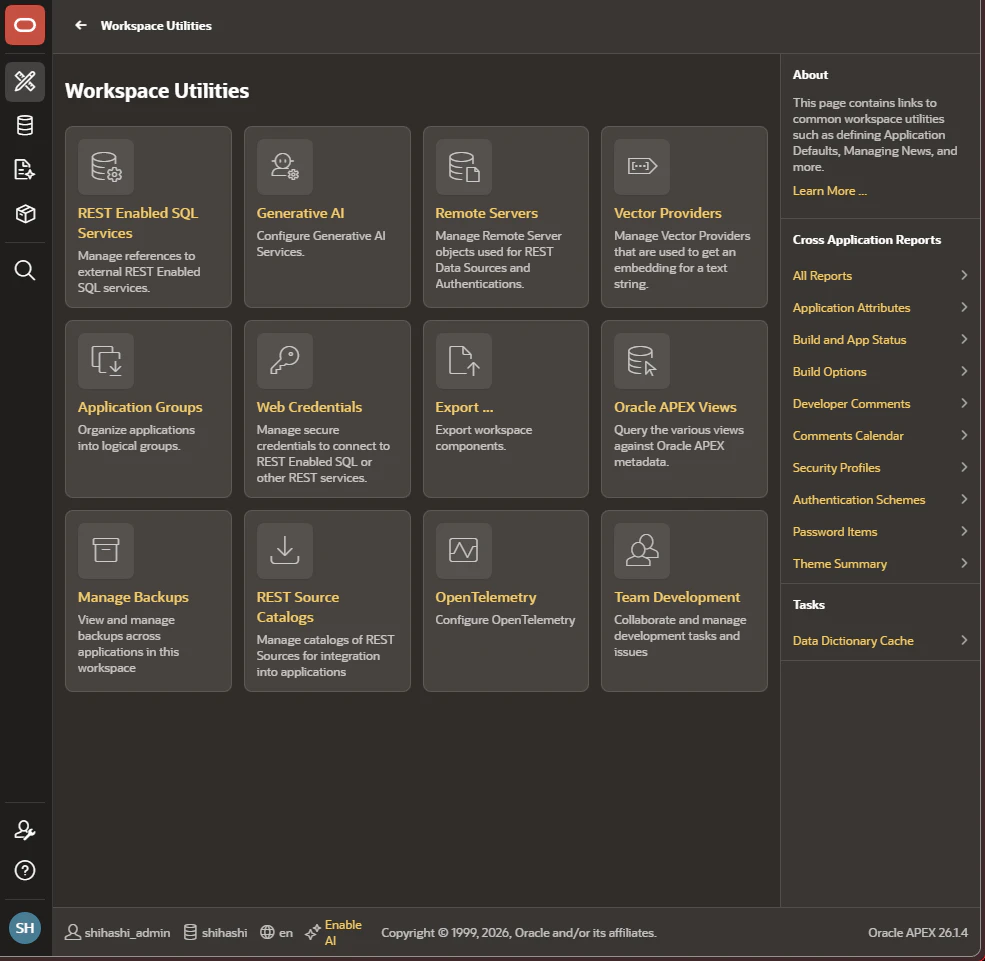Screen dimensions: 985x961
Task: Expand the Data Dictionary Cache chevron
Action: [x=964, y=640]
